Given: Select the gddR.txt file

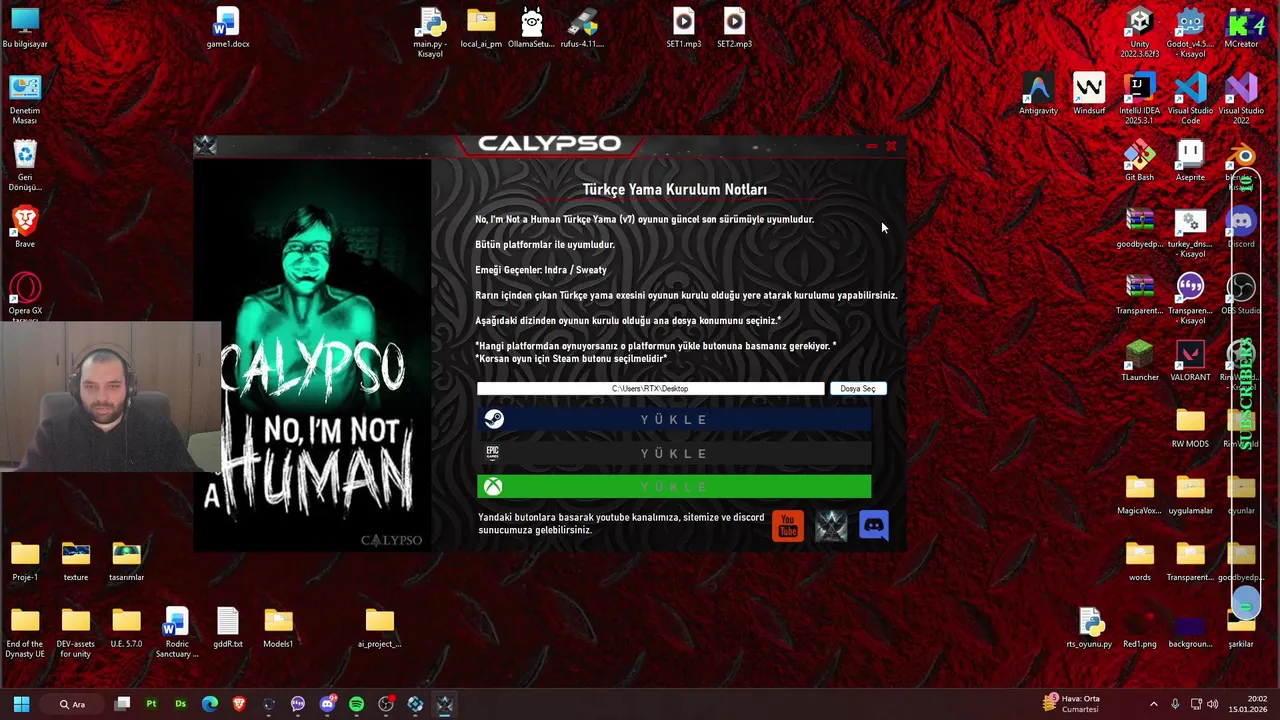Looking at the screenshot, I should (x=228, y=628).
